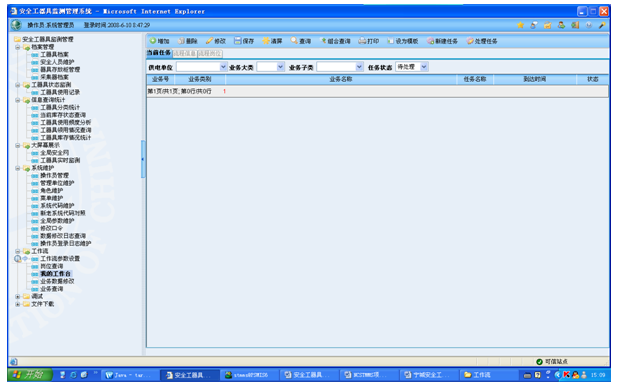617x385 pixels.
Task: Open 修改口令 in the tree
Action: tap(52, 228)
